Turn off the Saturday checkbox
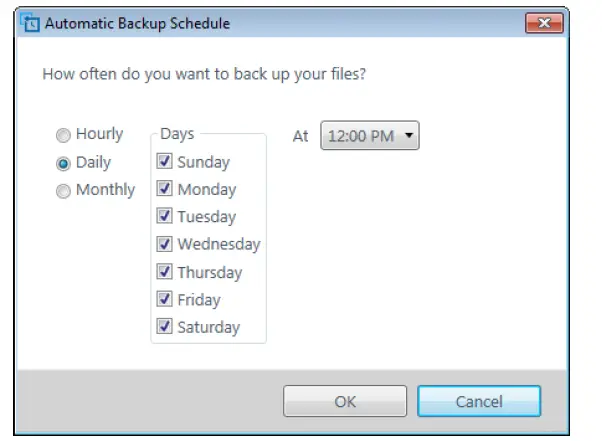Viewport: 602px width, 441px height. tap(165, 327)
